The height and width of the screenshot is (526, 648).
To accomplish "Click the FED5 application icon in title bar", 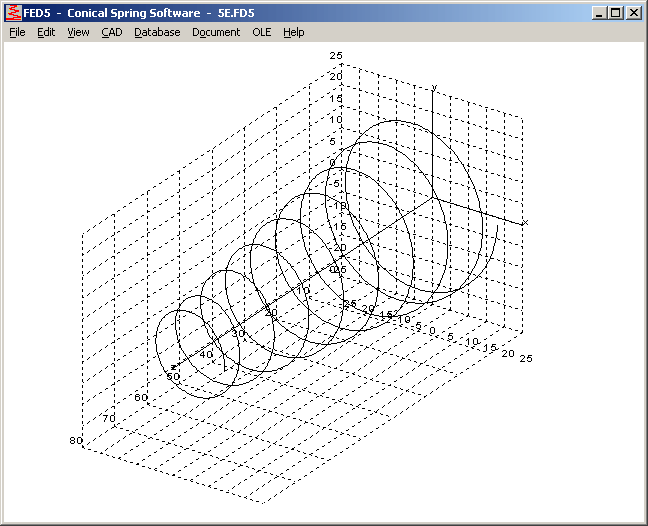I will coord(13,13).
